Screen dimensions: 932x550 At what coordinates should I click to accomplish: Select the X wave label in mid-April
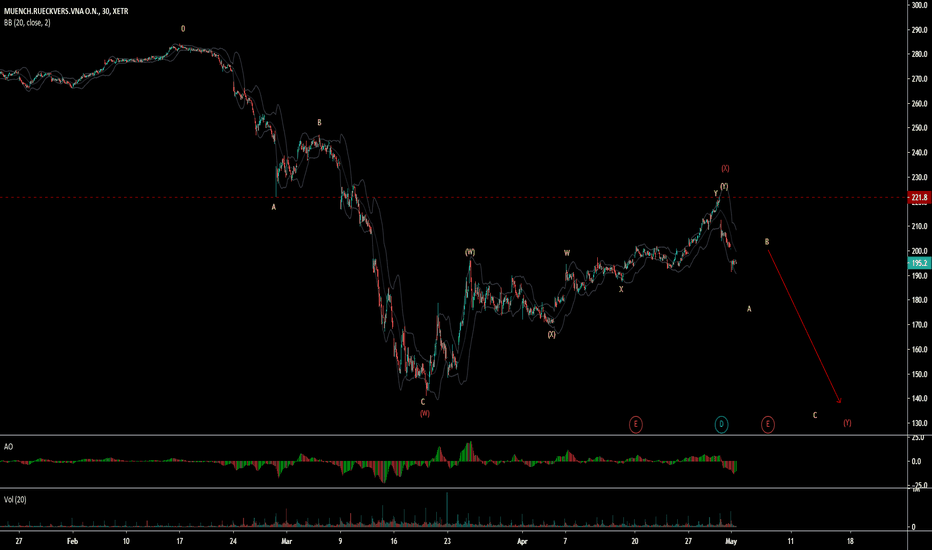(621, 290)
